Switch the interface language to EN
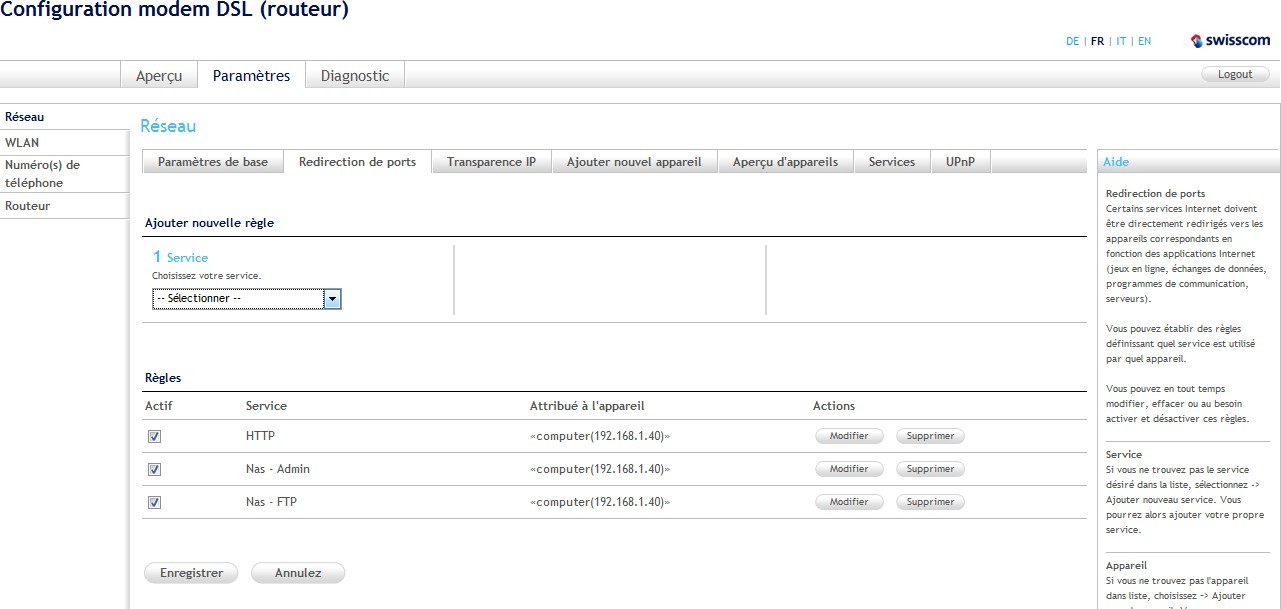The width and height of the screenshot is (1281, 609). pyautogui.click(x=1143, y=41)
